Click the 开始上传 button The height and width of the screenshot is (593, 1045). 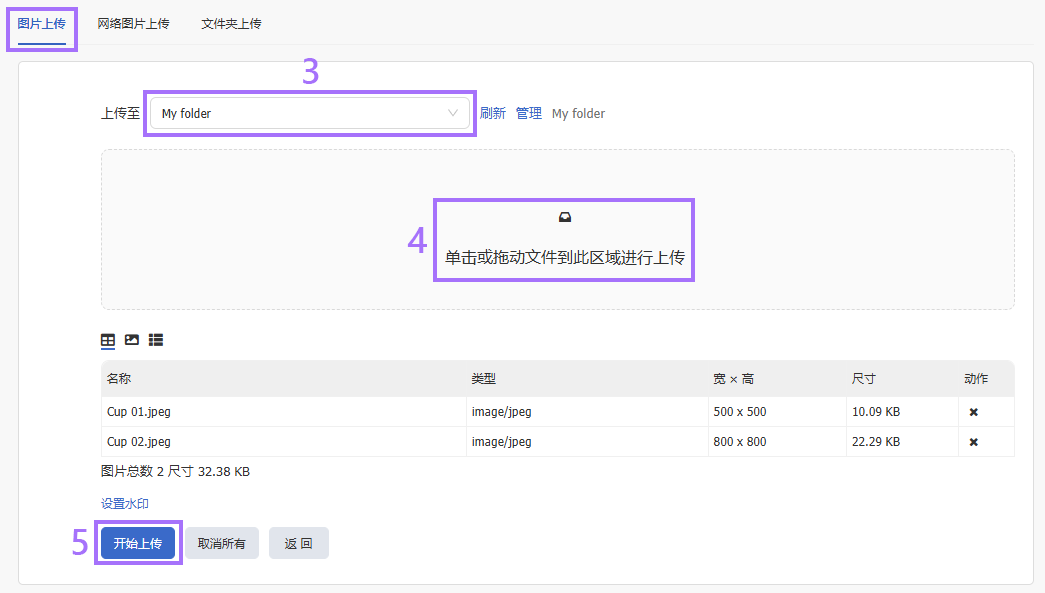pyautogui.click(x=138, y=543)
